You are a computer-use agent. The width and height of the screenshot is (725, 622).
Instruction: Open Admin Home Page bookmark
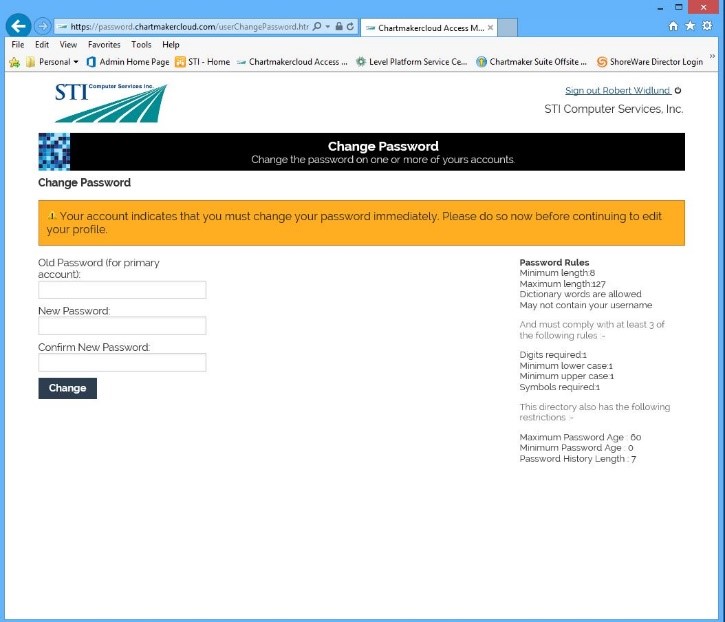(x=128, y=62)
